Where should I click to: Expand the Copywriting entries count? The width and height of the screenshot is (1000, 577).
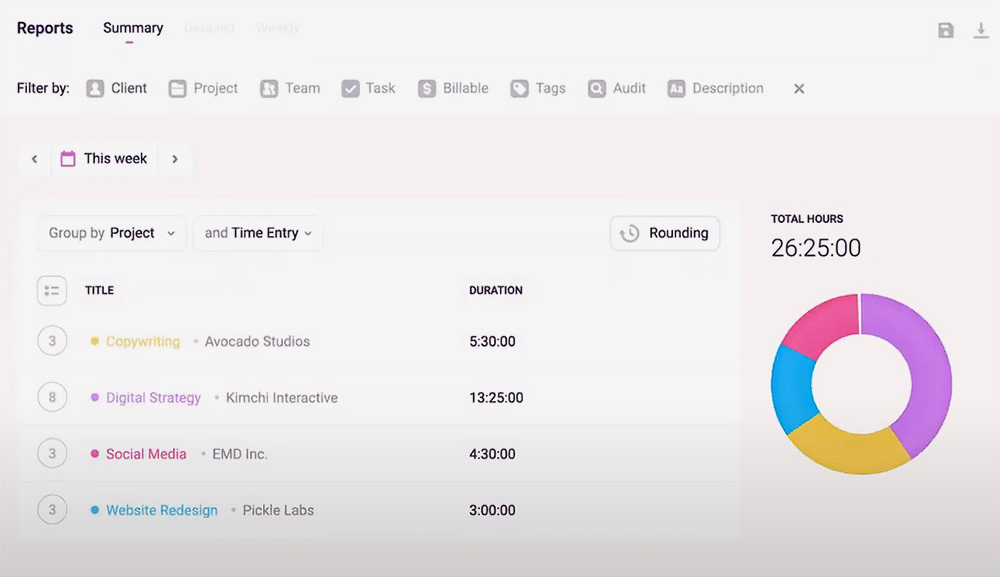pyautogui.click(x=52, y=341)
